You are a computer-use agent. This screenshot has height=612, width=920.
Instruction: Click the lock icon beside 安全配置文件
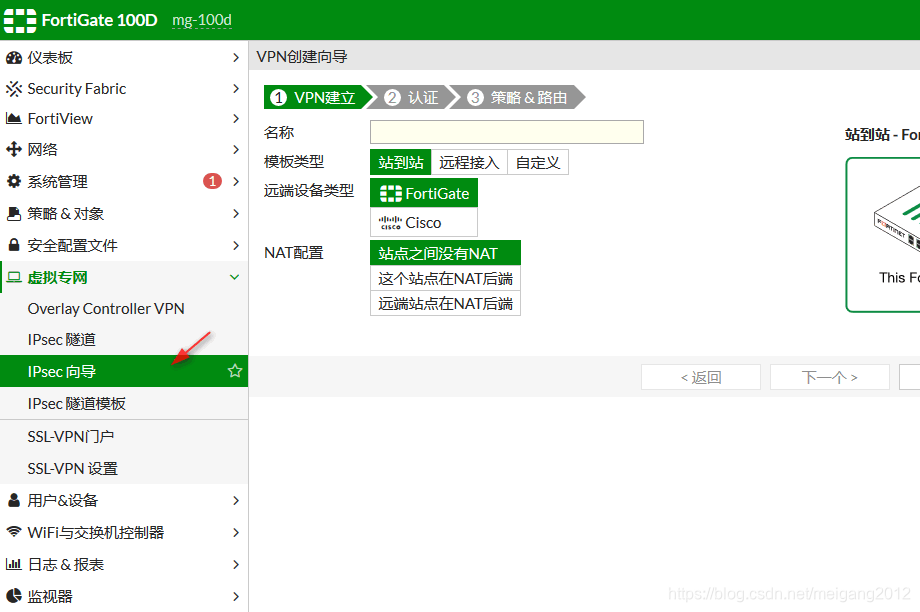coord(13,245)
